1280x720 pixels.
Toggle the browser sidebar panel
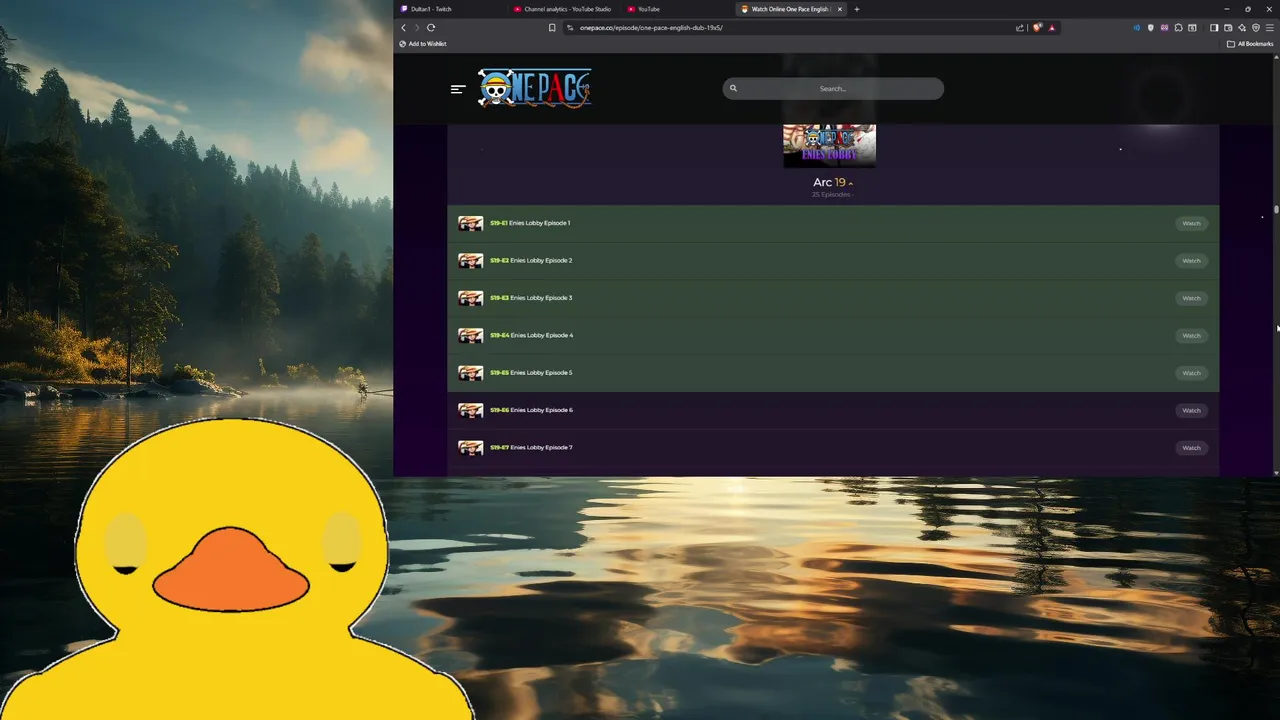1214,28
